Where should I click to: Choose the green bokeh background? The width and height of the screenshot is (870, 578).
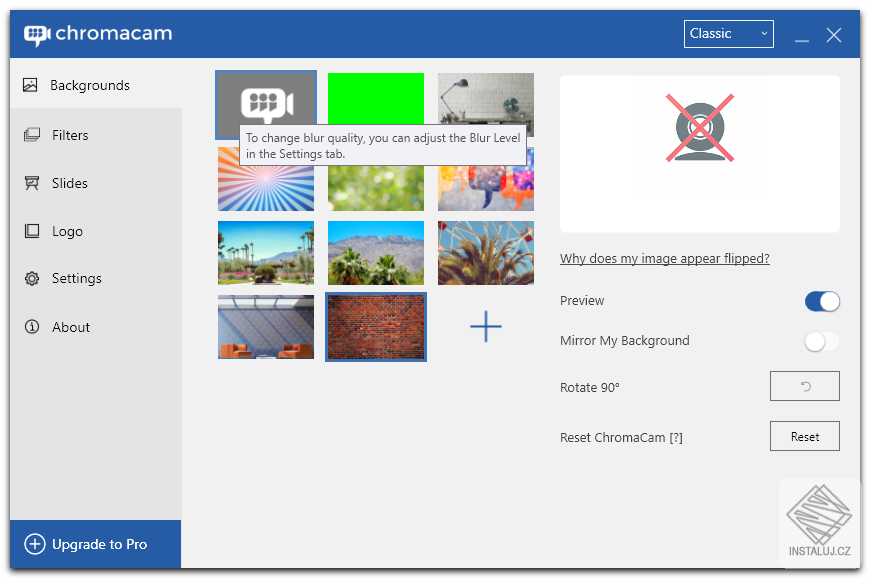tap(376, 188)
